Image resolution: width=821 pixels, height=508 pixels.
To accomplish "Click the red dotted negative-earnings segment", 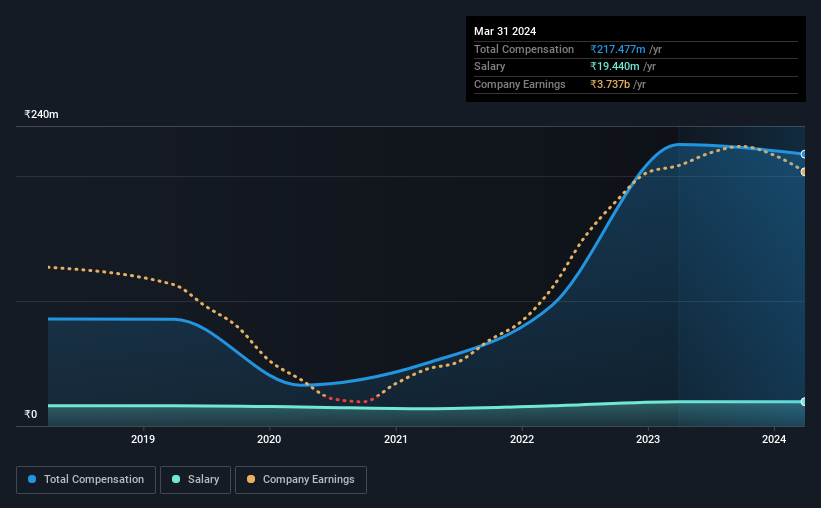I will click(351, 400).
